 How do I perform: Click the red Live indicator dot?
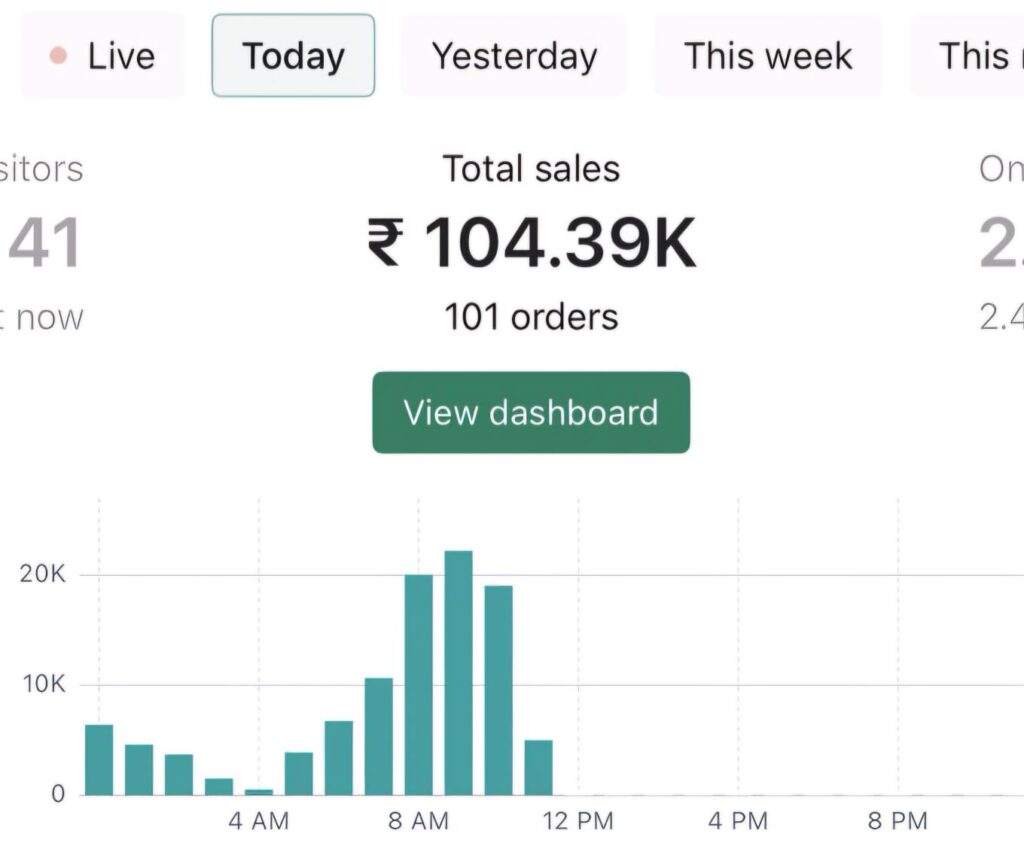(x=58, y=56)
